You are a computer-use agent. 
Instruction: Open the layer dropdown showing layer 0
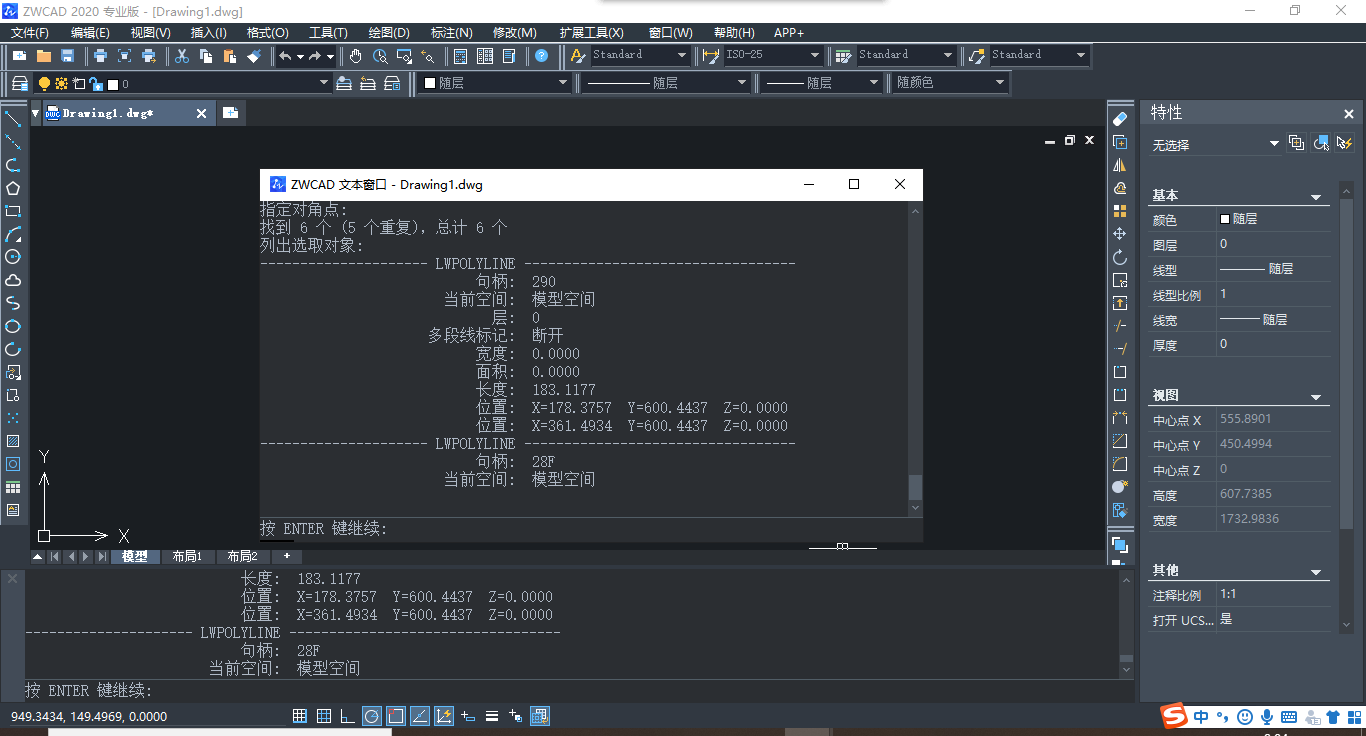(322, 82)
